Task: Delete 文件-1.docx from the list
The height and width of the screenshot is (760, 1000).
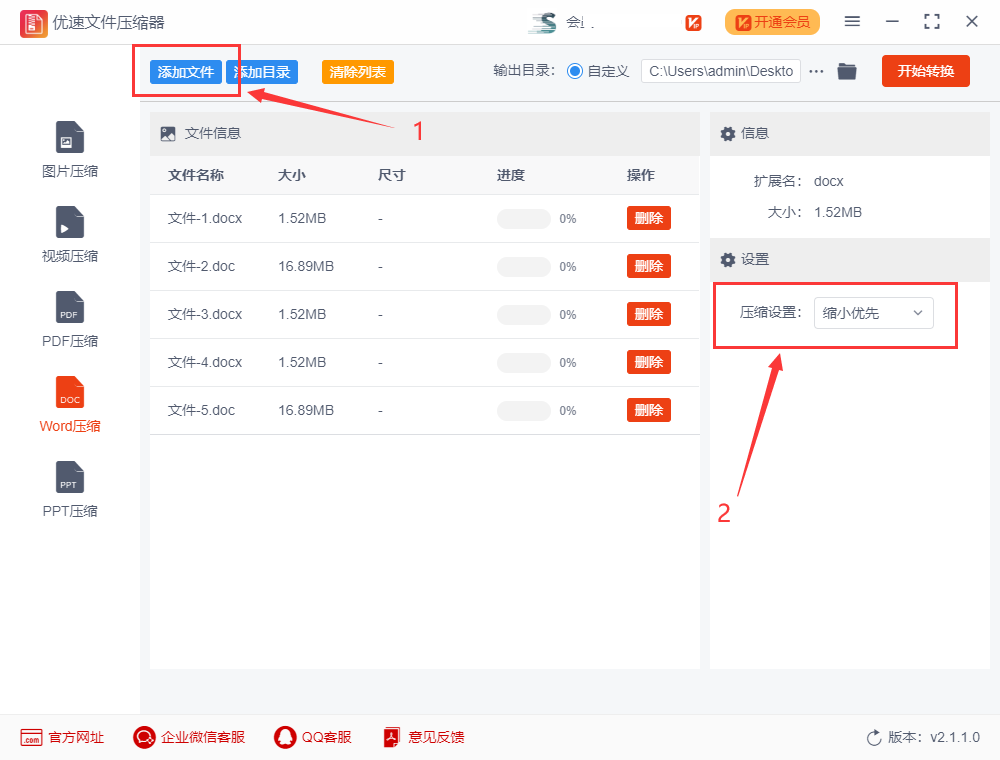Action: 649,218
